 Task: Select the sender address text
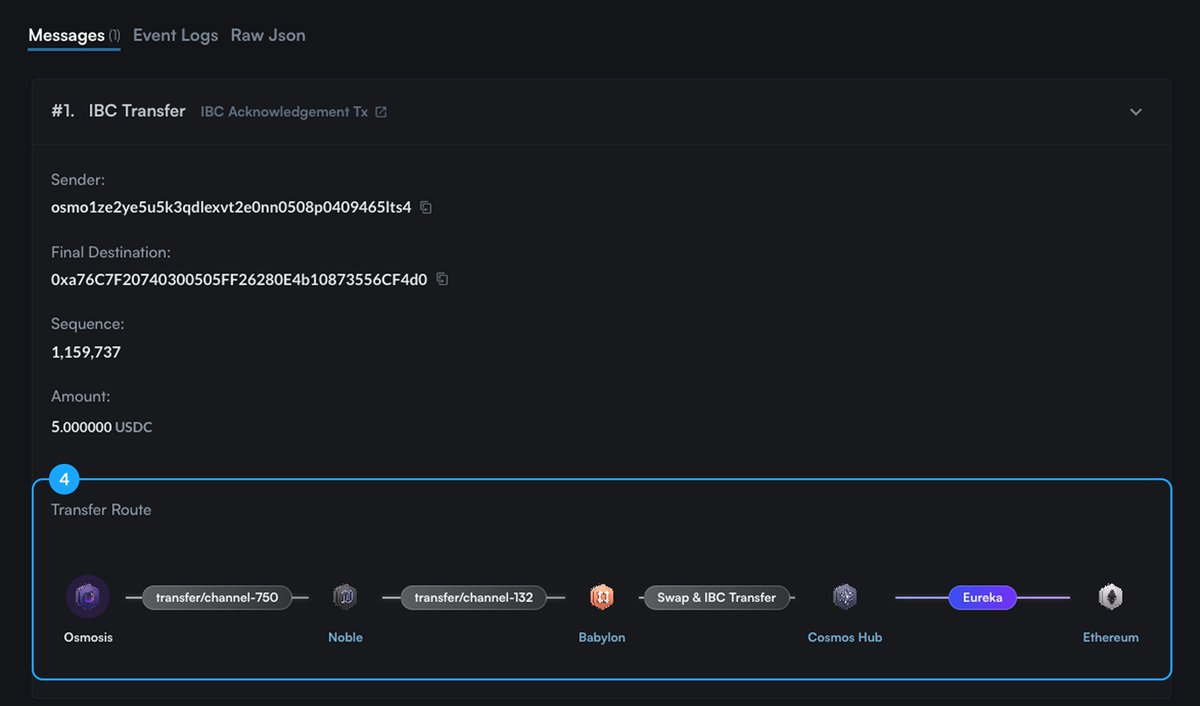click(231, 208)
